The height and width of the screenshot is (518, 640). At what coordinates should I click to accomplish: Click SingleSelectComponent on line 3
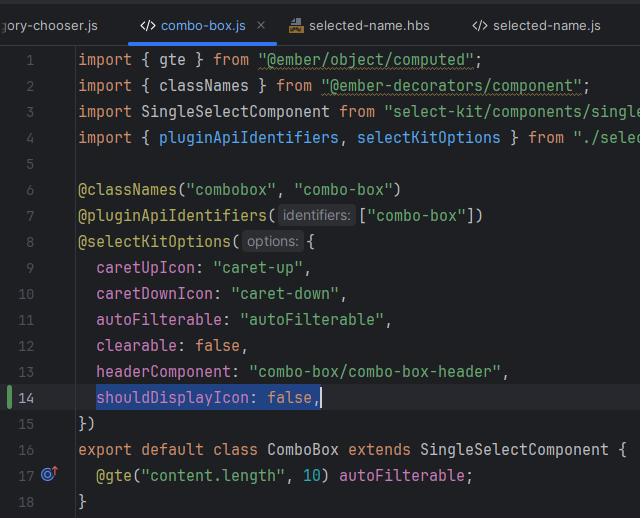pyautogui.click(x=235, y=112)
